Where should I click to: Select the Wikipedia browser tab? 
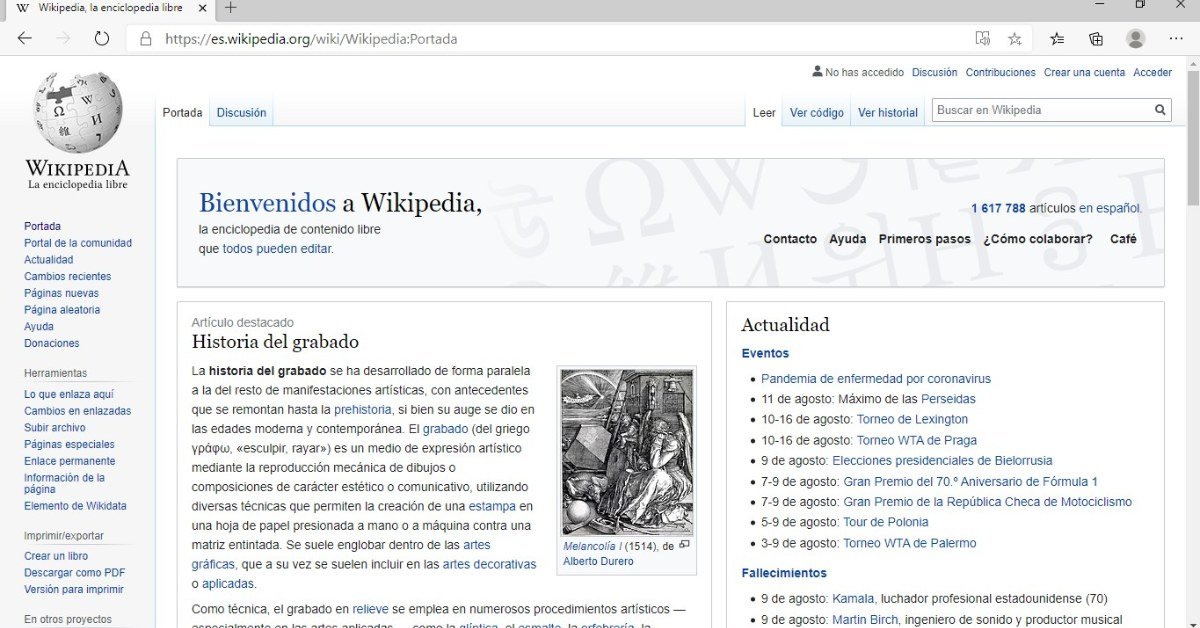tap(112, 8)
